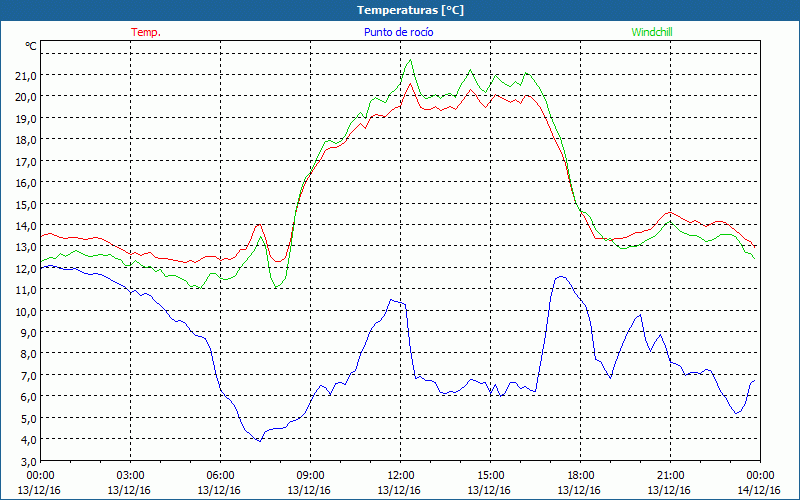The width and height of the screenshot is (800, 500).
Task: Click the green windchill peak just after 12:00
Action: click(x=410, y=60)
